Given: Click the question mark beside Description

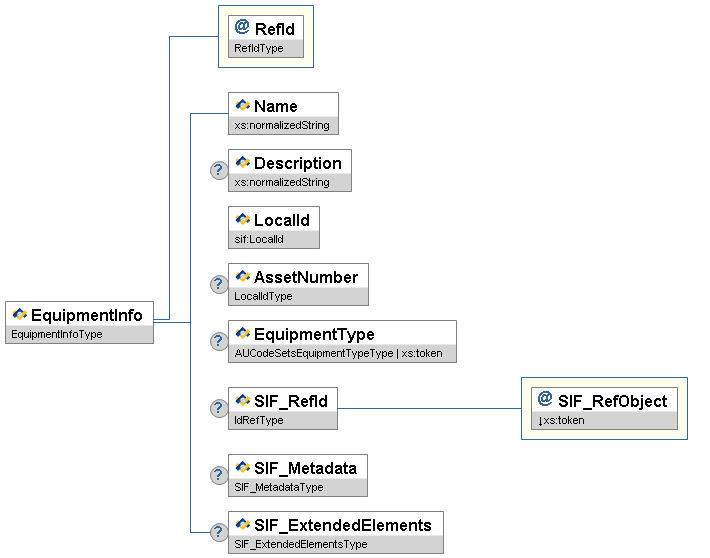Looking at the screenshot, I should pos(219,171).
